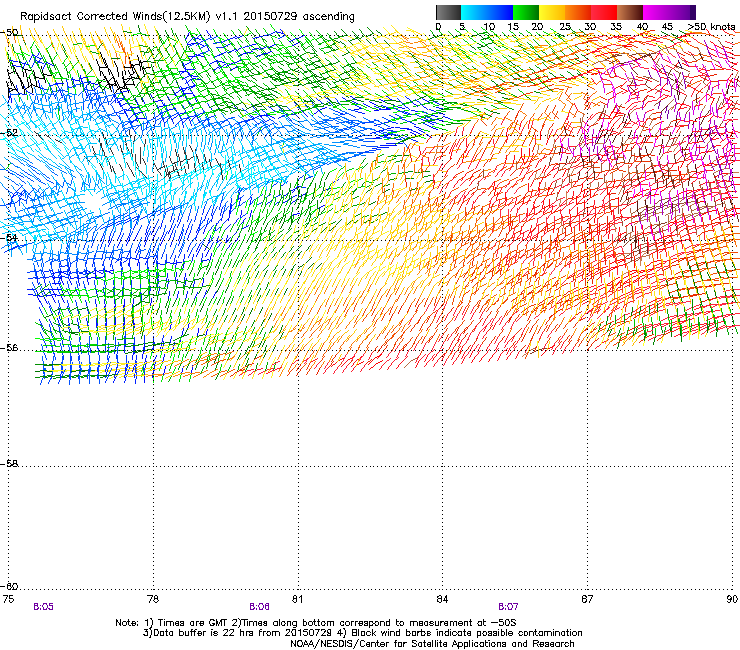Click the purple '8:06' time label
Screen dimensions: 740x650
[260, 607]
